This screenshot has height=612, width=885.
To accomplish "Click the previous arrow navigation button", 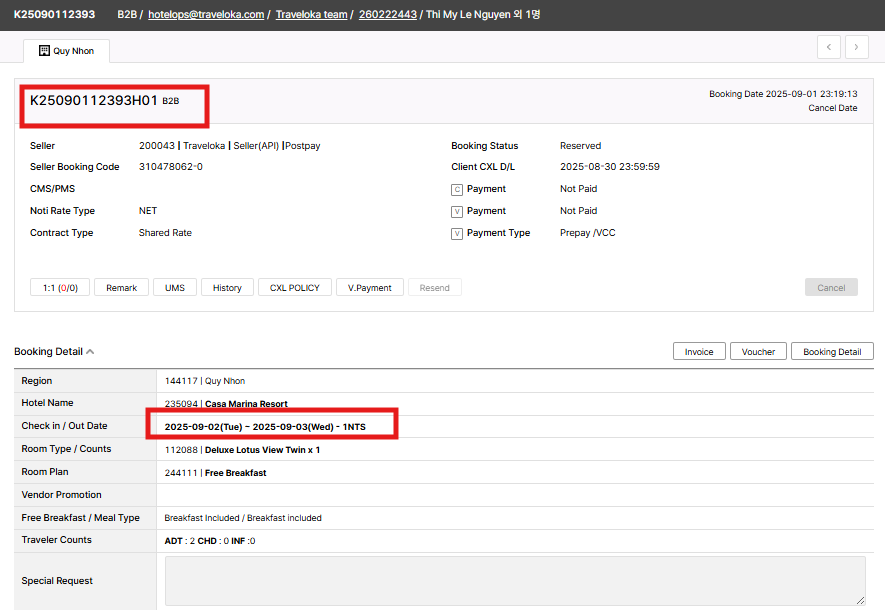I will click(x=828, y=47).
